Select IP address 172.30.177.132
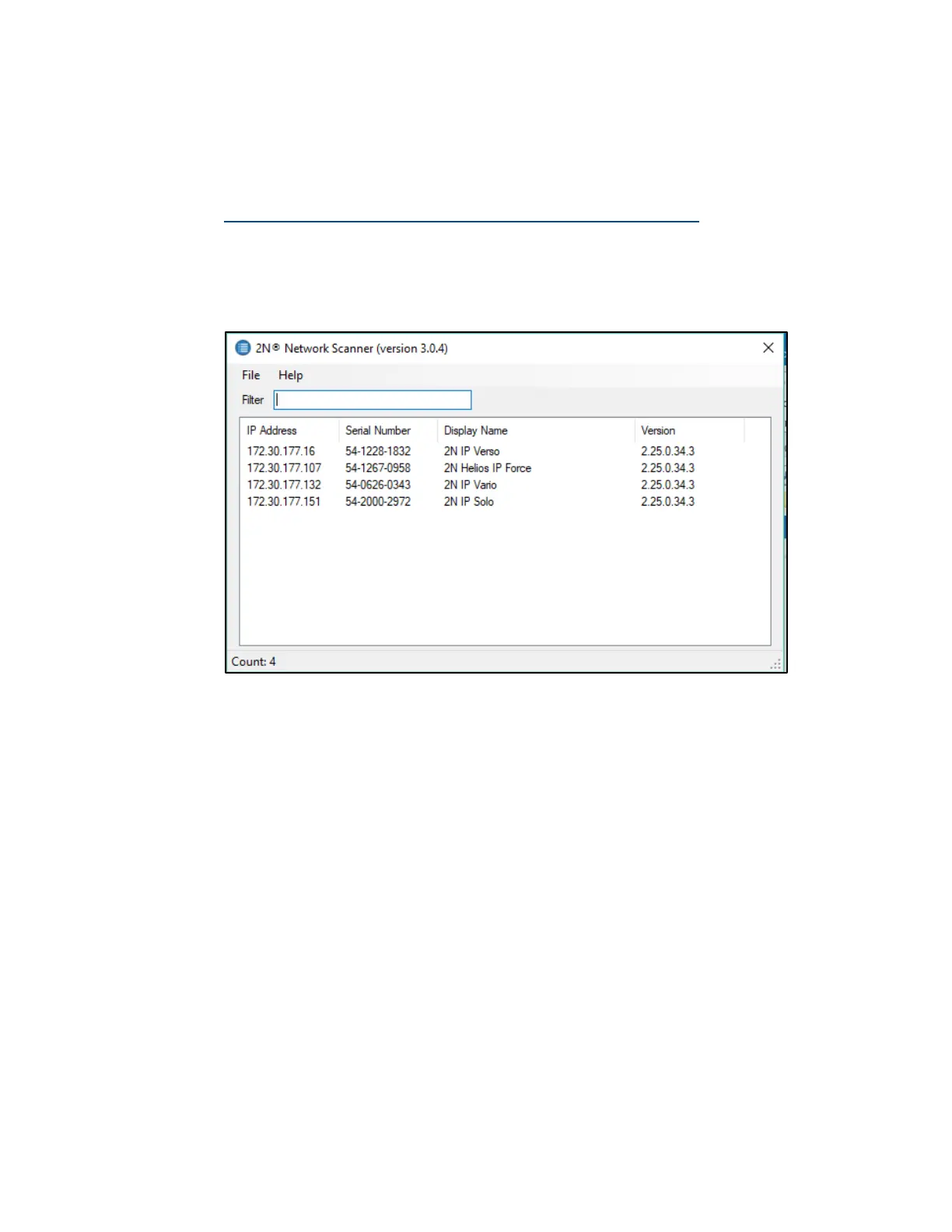Screen dimensions: 952x1232 point(284,485)
